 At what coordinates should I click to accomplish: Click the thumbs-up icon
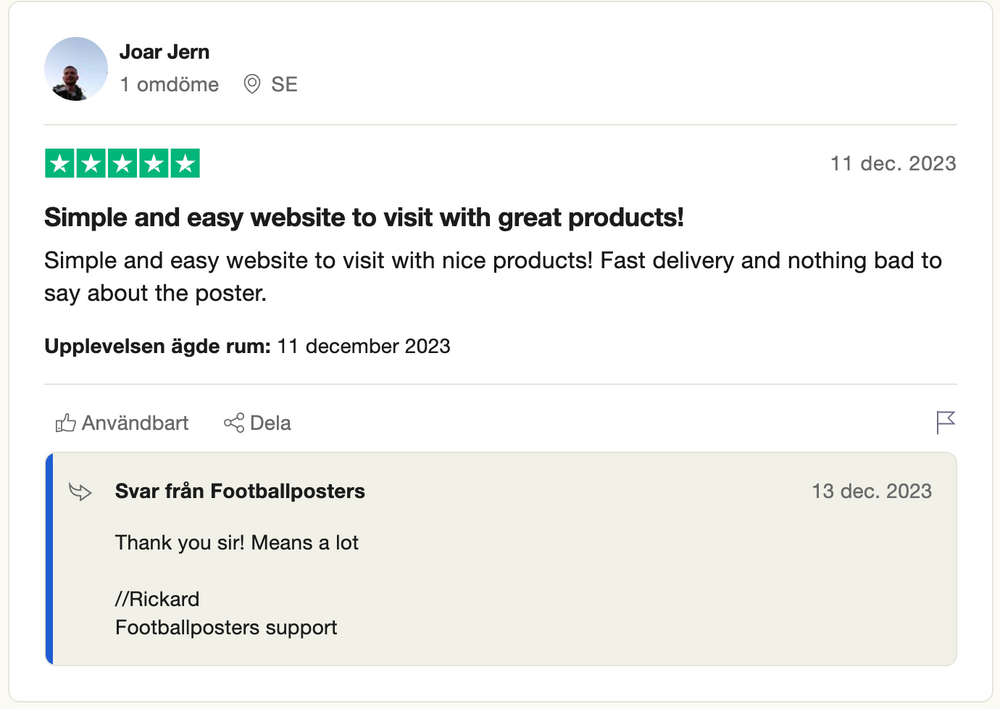point(66,423)
